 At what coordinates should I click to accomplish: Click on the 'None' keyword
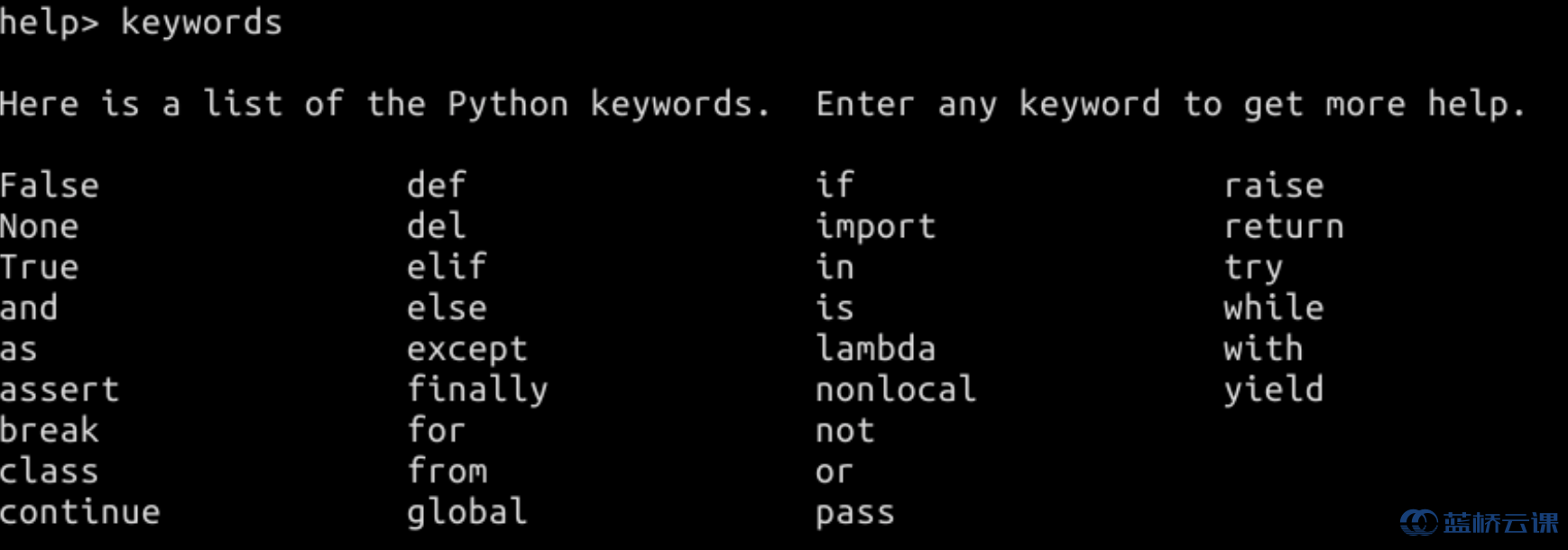[x=40, y=226]
